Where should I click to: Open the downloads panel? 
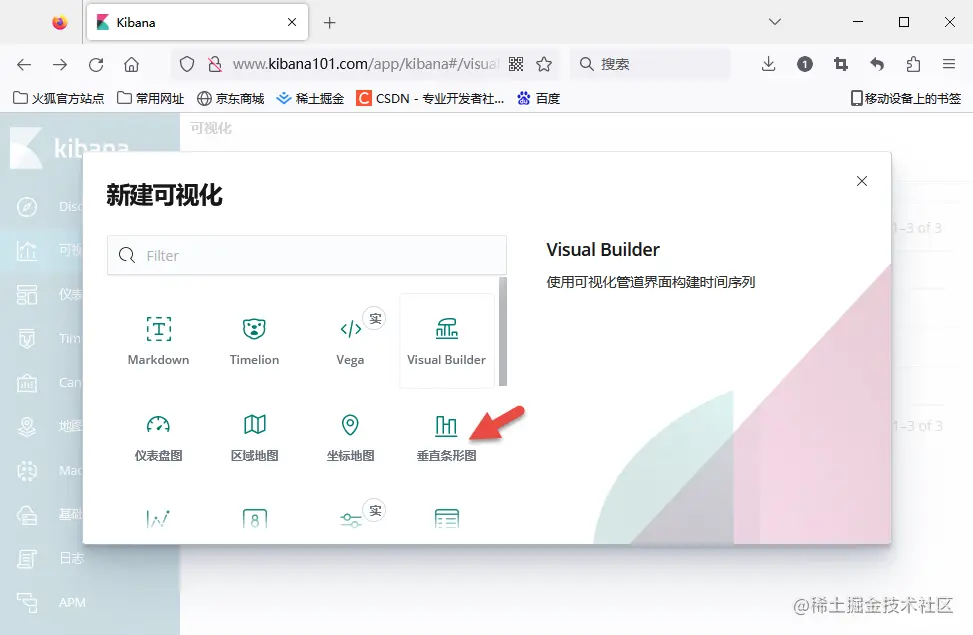pos(768,64)
